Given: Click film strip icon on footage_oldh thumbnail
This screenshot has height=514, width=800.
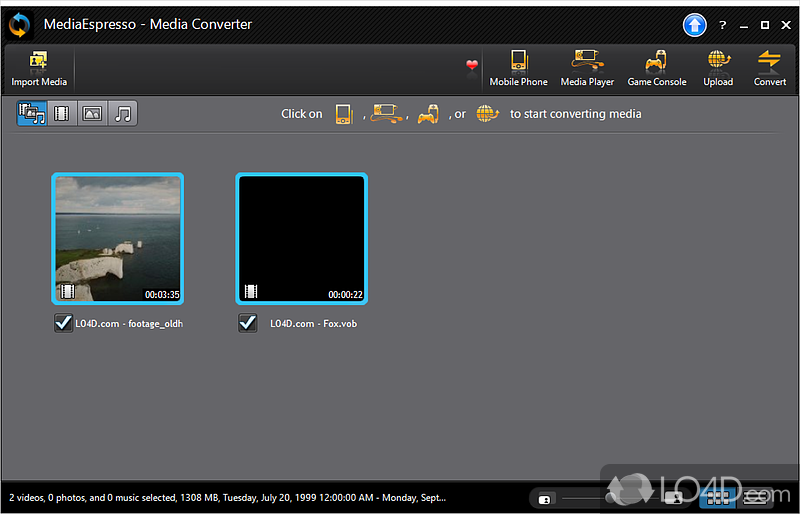Looking at the screenshot, I should 68,291.
